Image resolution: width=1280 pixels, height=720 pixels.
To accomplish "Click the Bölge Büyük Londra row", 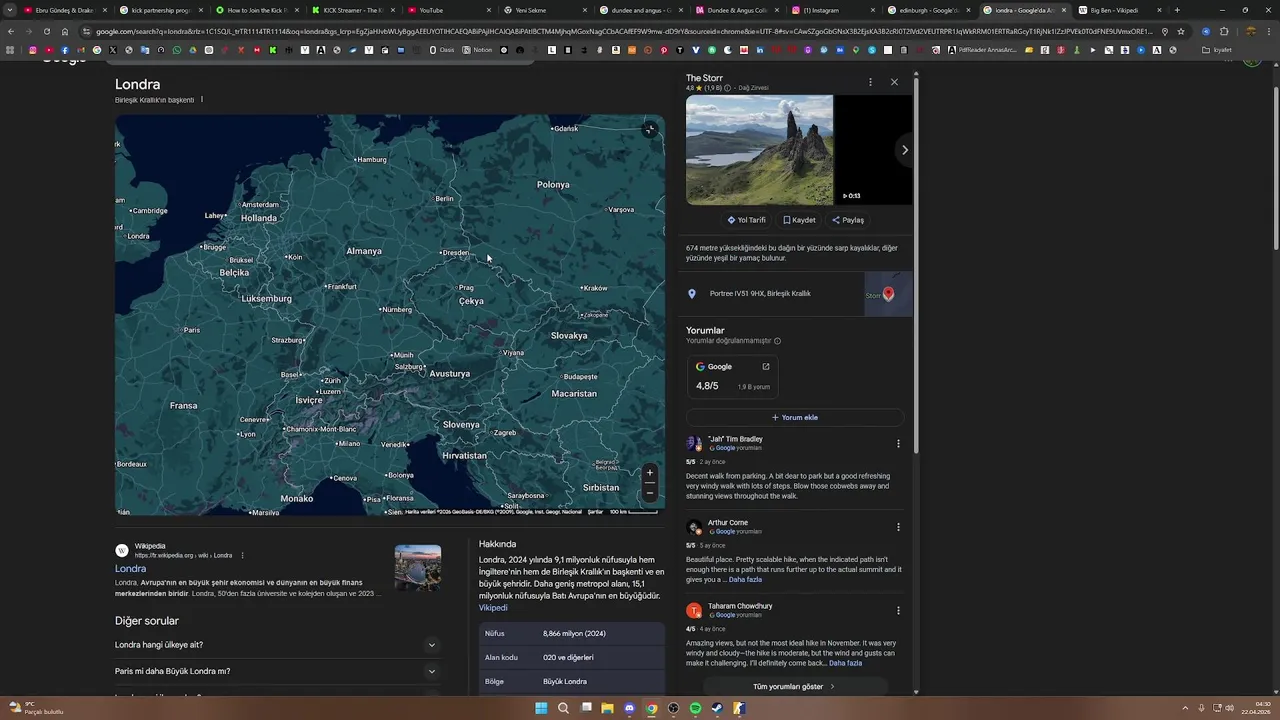I will click(572, 681).
